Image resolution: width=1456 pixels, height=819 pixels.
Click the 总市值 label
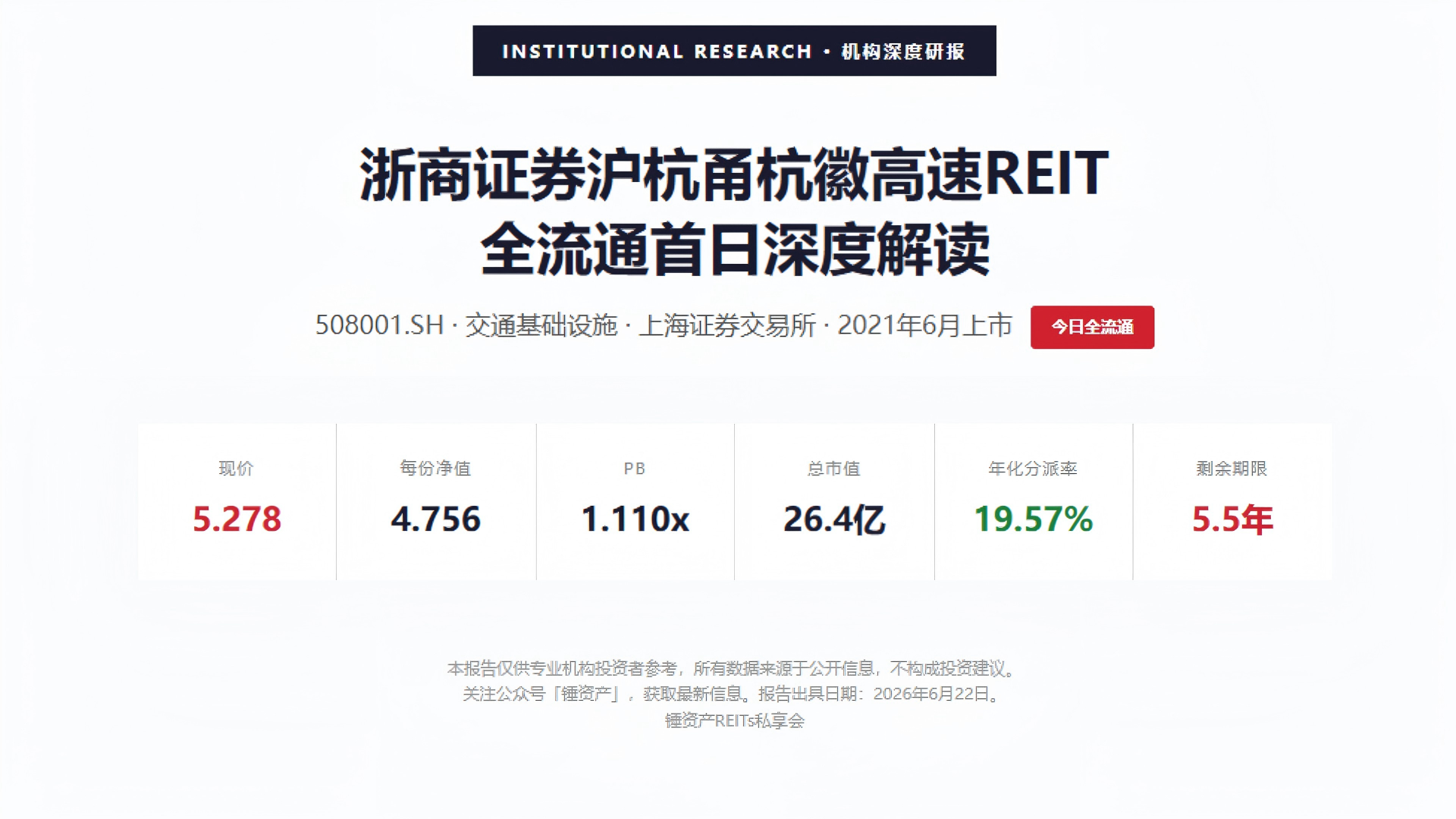click(834, 469)
